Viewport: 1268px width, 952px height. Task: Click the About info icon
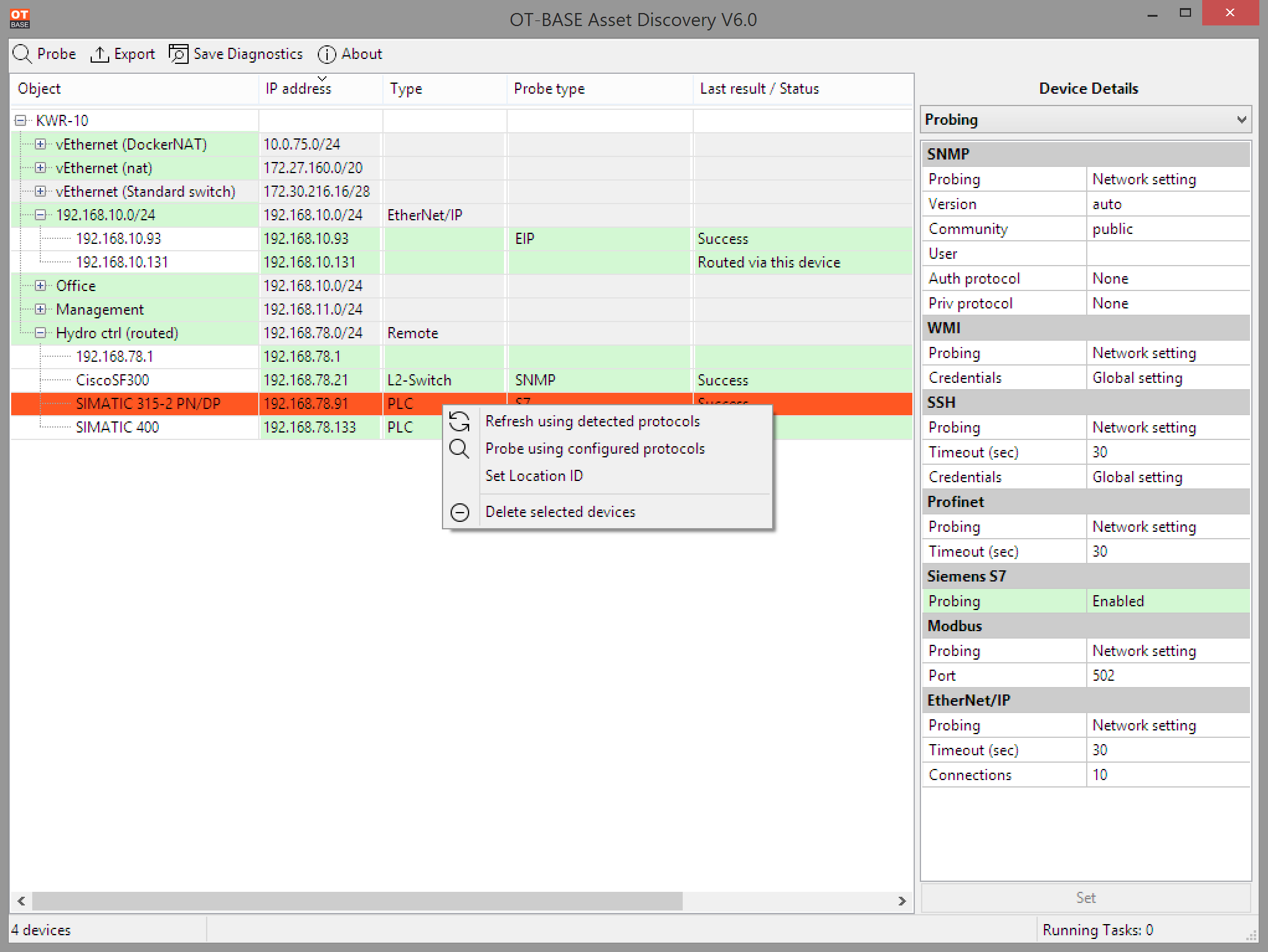[x=326, y=55]
